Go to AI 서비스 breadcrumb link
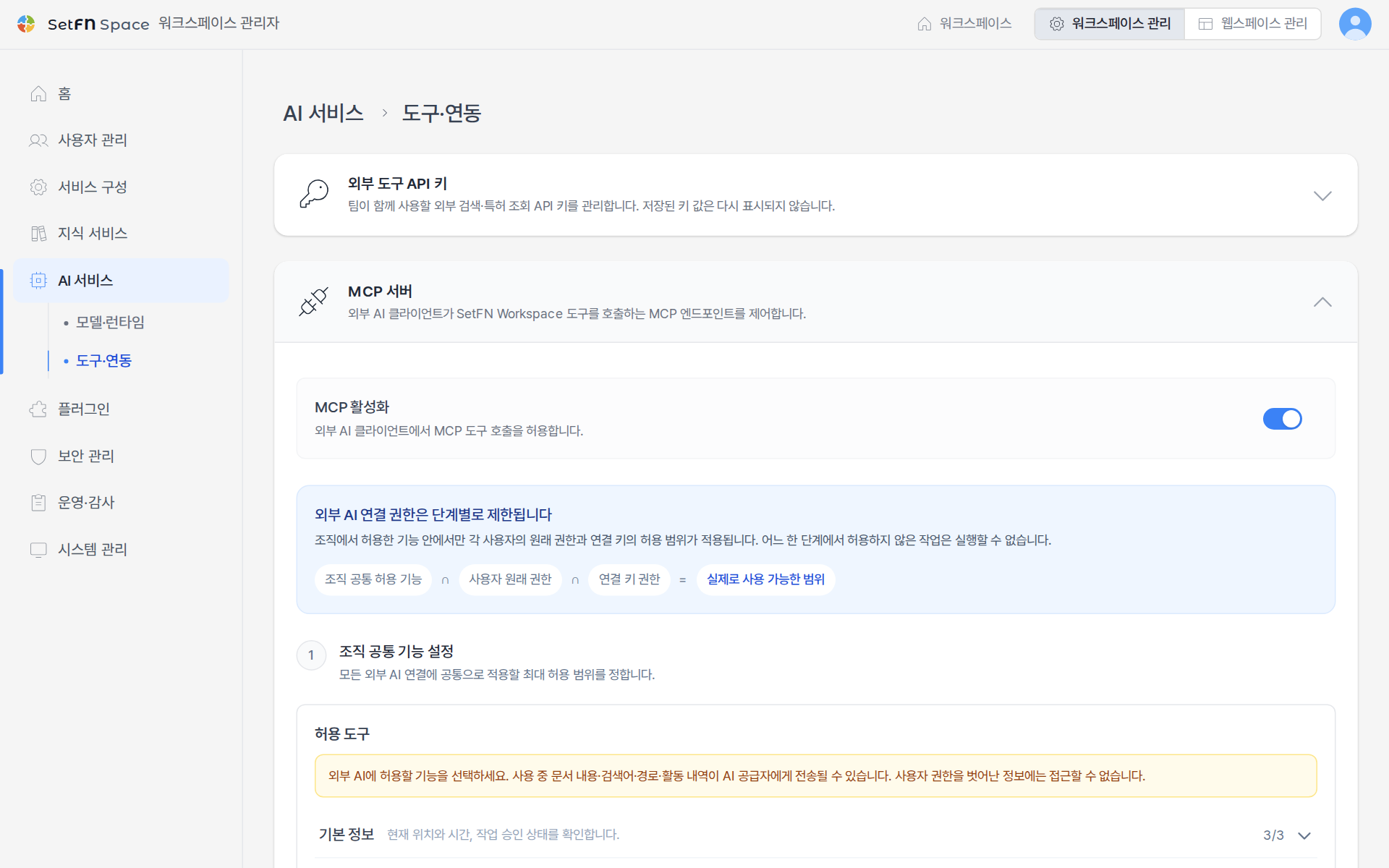The image size is (1389, 868). tap(323, 114)
